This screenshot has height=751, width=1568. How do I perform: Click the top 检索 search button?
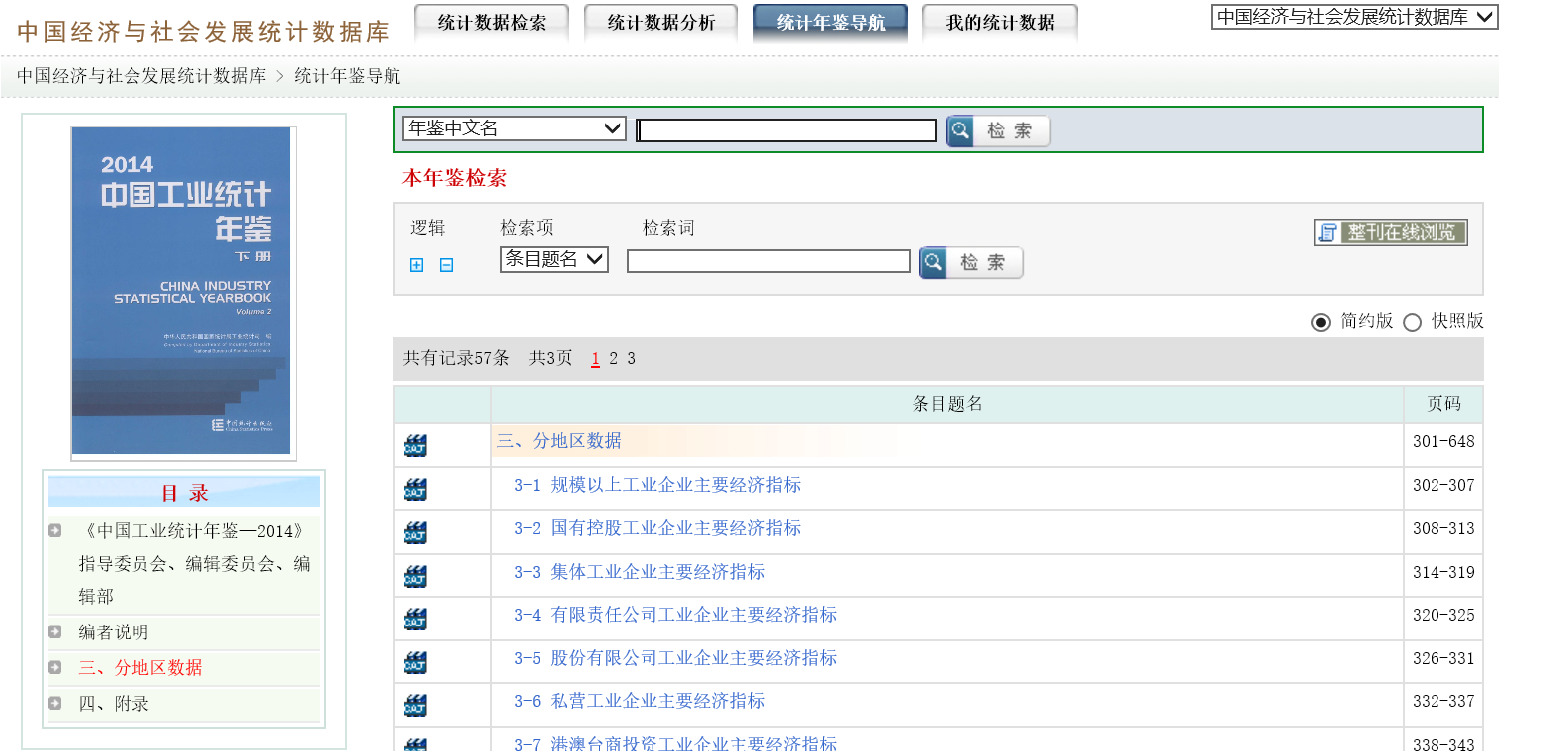click(998, 130)
